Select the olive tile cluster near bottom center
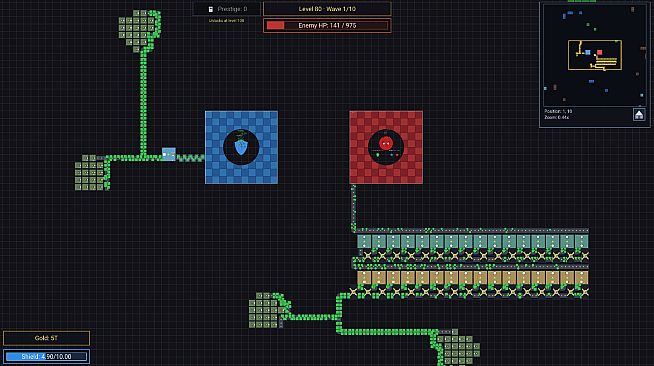 266,310
